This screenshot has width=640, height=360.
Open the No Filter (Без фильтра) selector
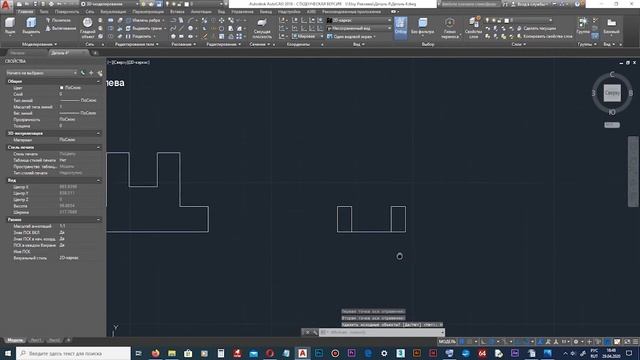422,25
